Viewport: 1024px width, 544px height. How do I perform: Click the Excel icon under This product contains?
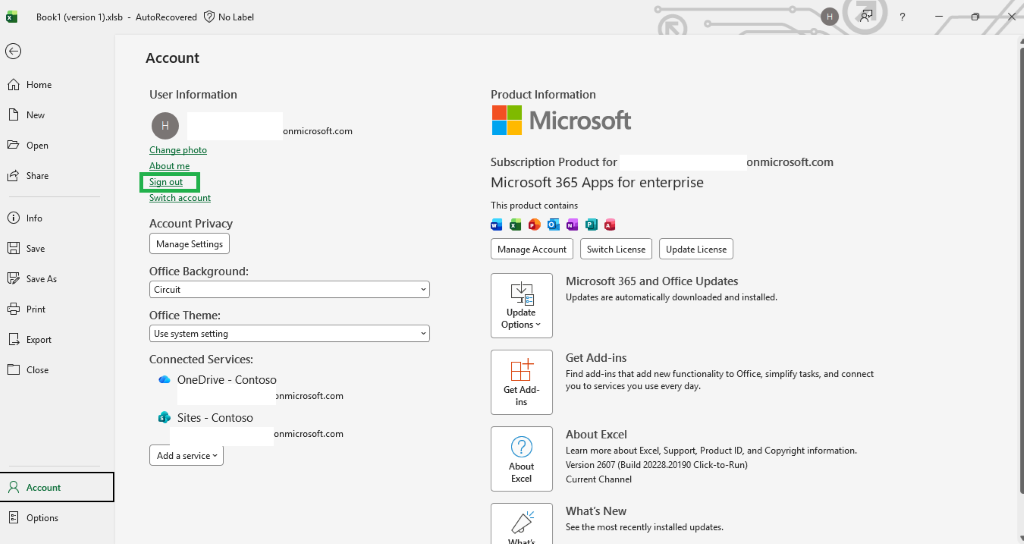pyautogui.click(x=515, y=225)
